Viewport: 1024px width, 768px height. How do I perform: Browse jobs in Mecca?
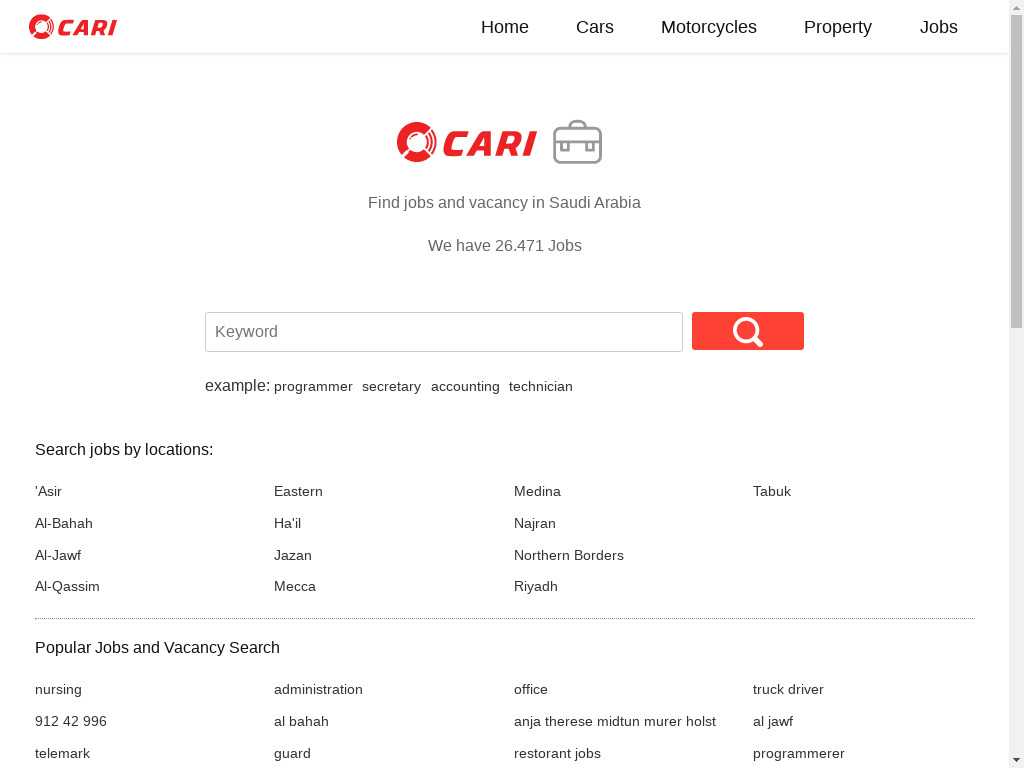tap(295, 586)
